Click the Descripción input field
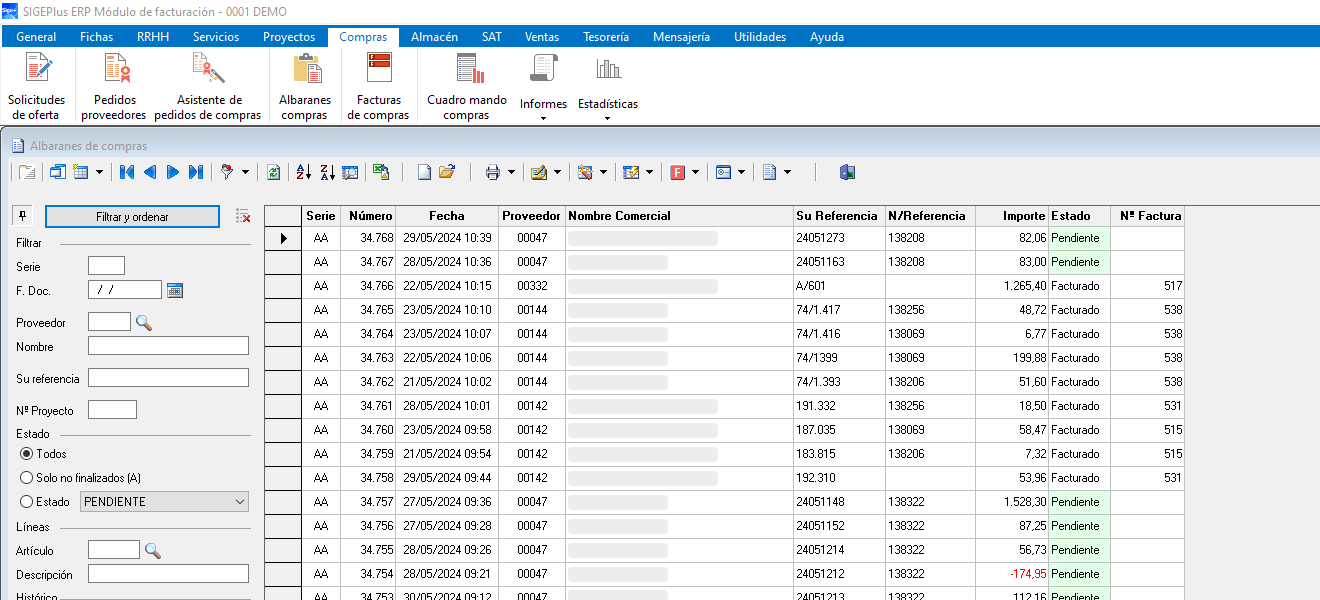The width and height of the screenshot is (1320, 600). 168,574
